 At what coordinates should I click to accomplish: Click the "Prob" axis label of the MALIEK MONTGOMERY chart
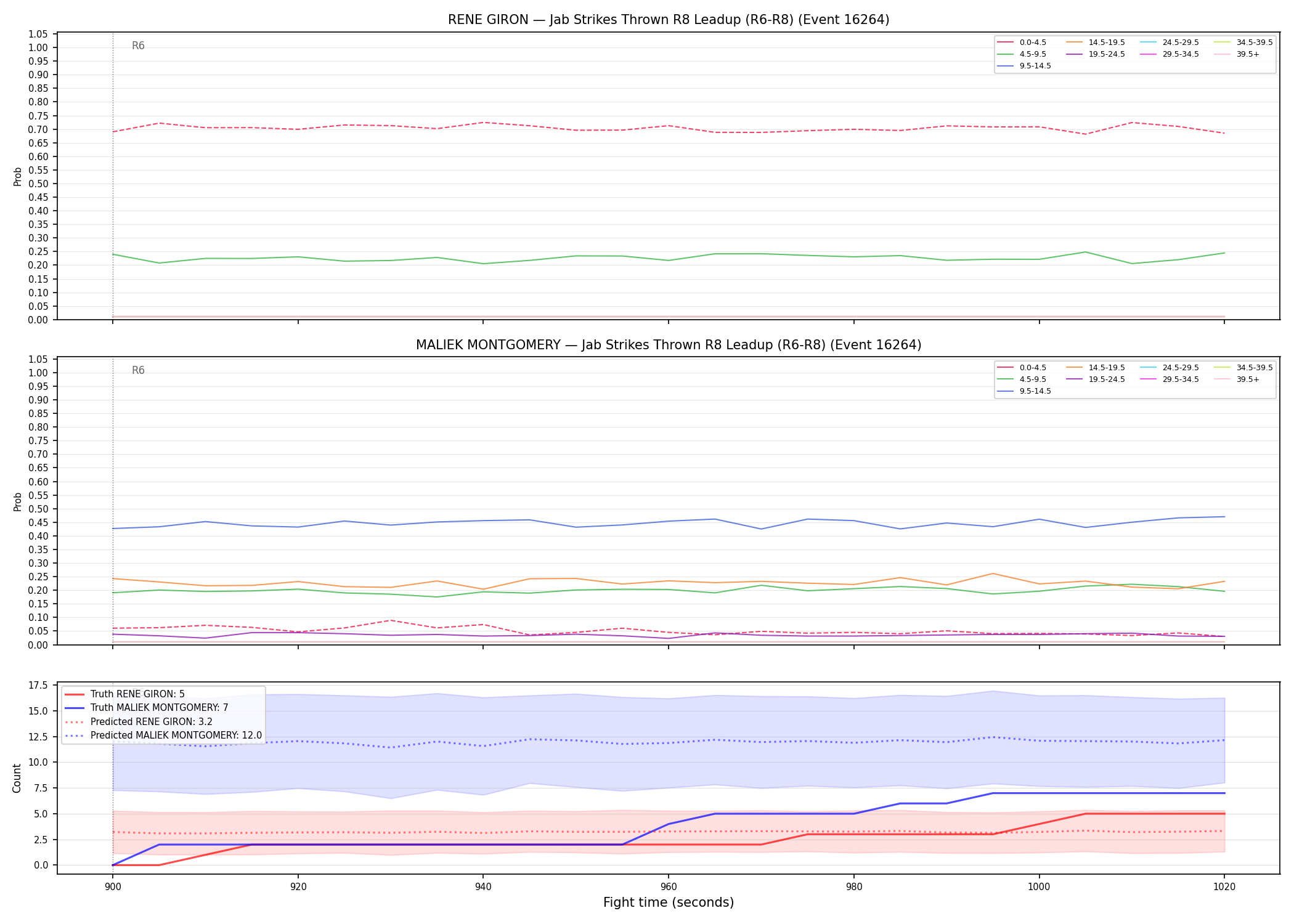[17, 501]
